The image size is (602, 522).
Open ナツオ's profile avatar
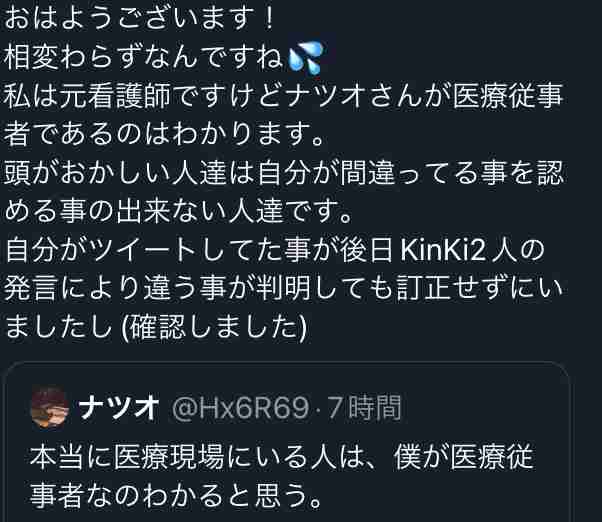[x=50, y=407]
